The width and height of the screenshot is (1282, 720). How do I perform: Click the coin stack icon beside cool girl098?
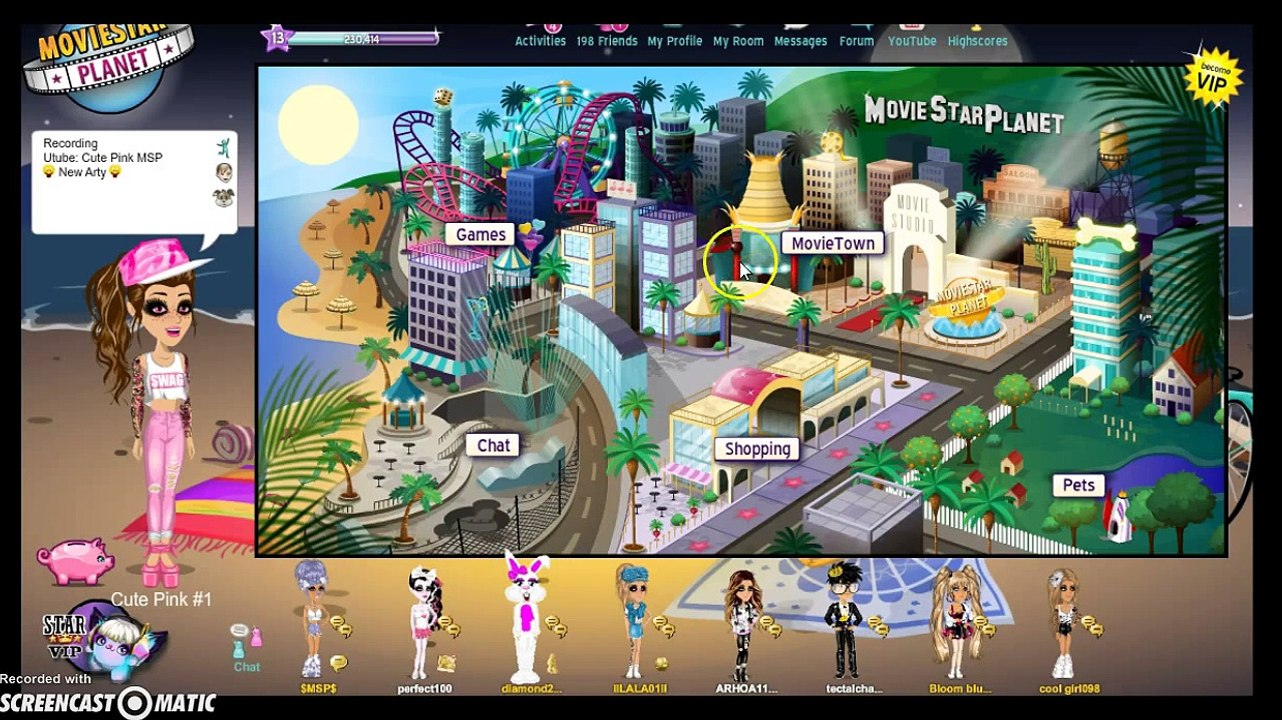point(1093,627)
